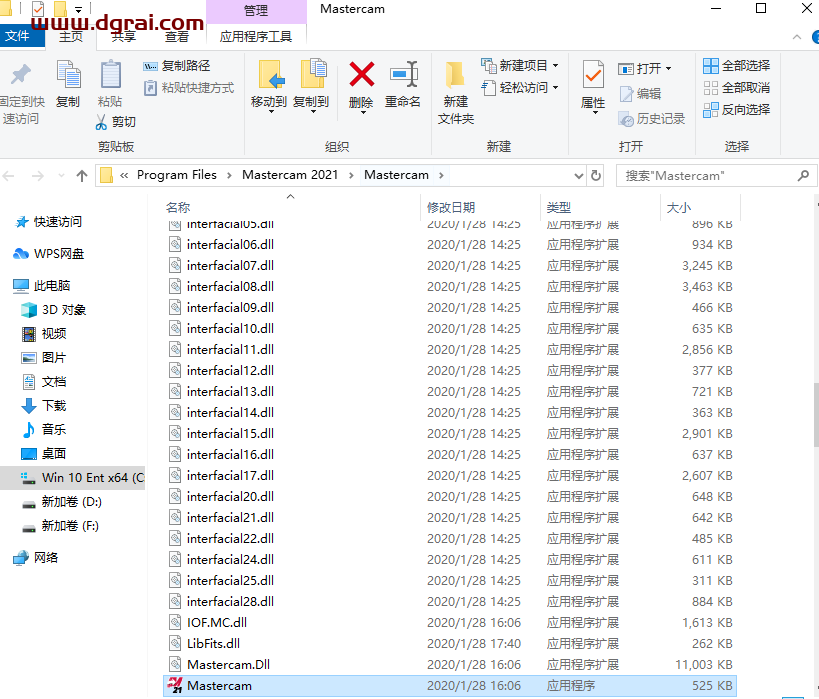
Task: Select the Mastercam application file
Action: 220,685
